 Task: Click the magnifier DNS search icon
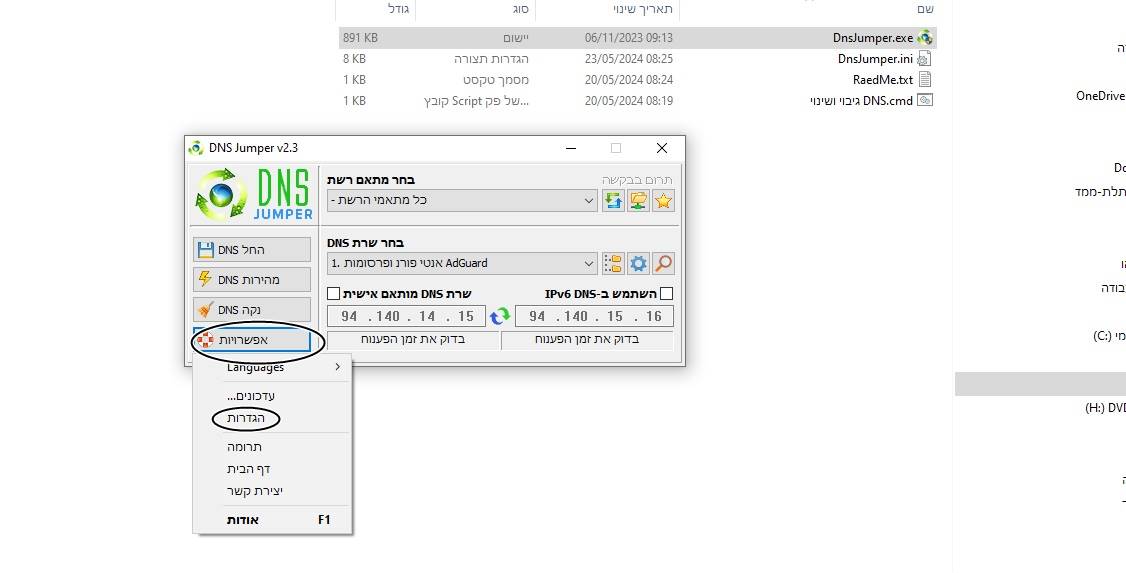[663, 264]
